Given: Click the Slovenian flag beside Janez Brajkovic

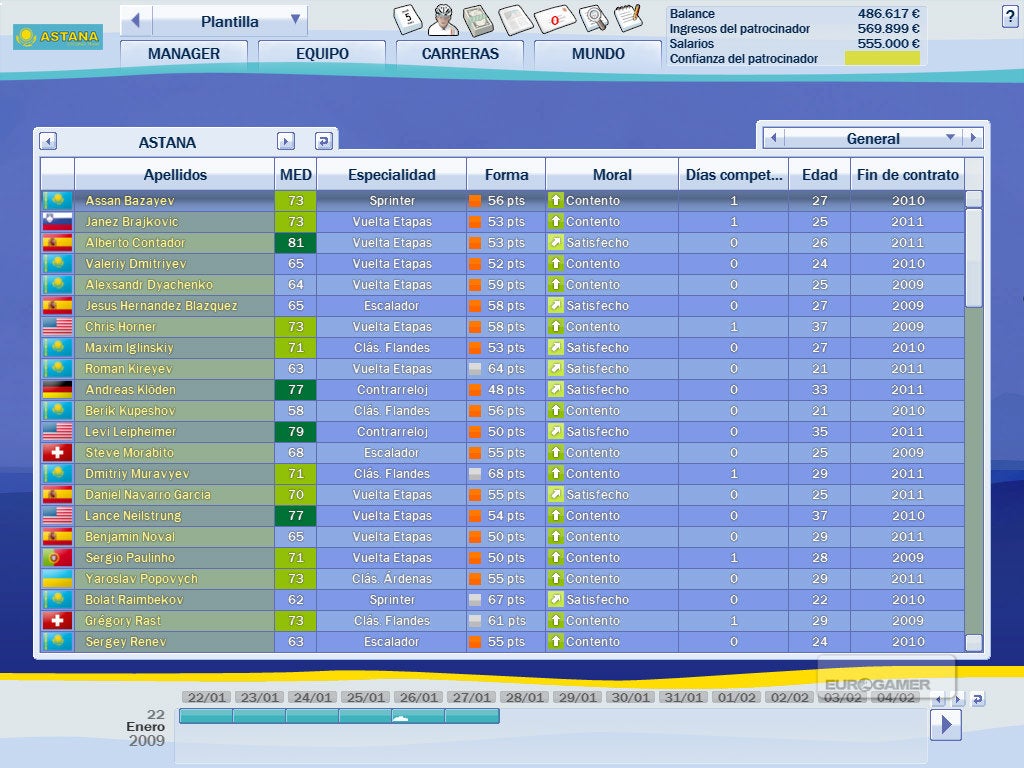Looking at the screenshot, I should click(57, 221).
